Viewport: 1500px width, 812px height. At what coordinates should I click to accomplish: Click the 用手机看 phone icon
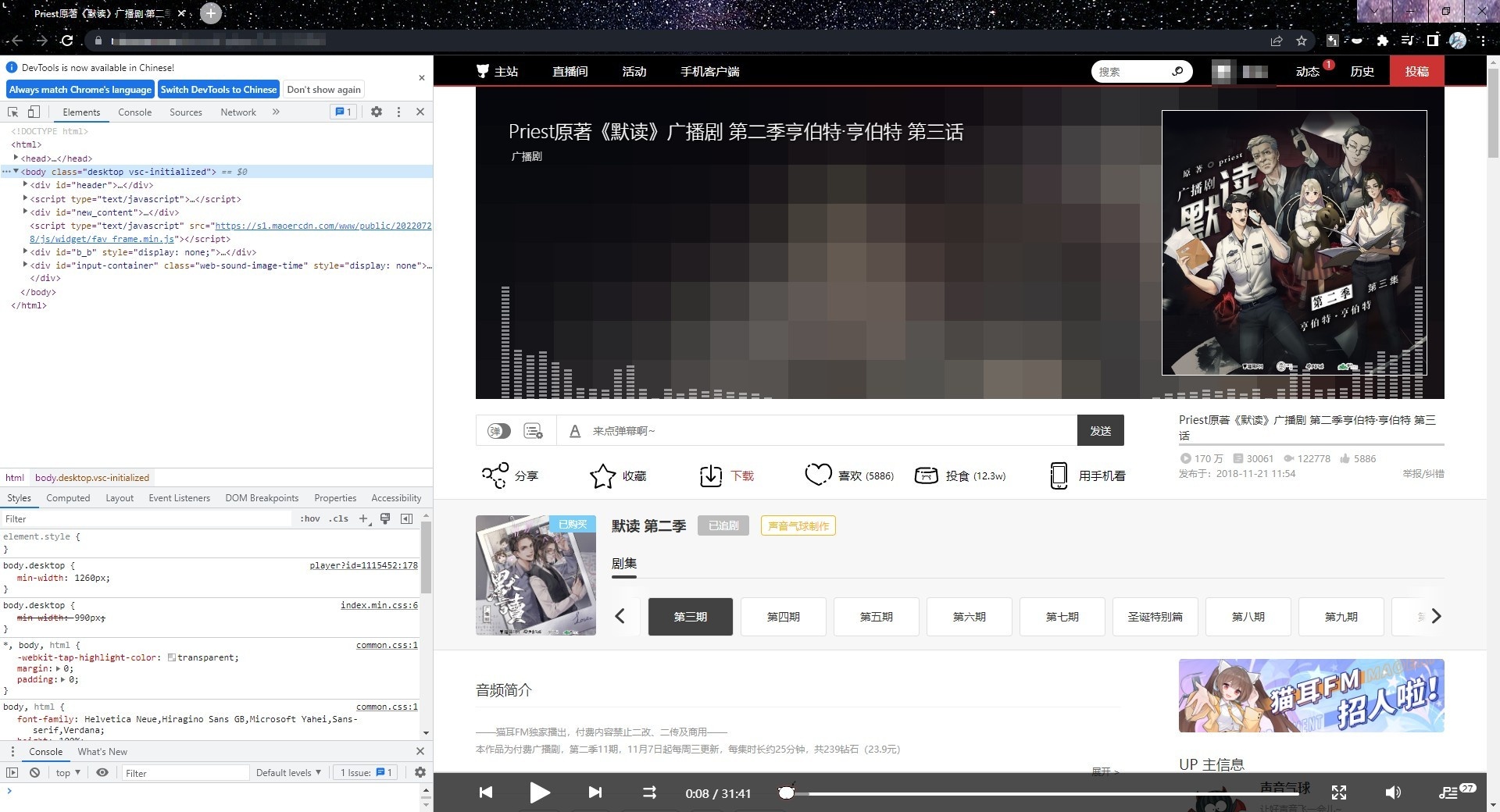(1059, 475)
